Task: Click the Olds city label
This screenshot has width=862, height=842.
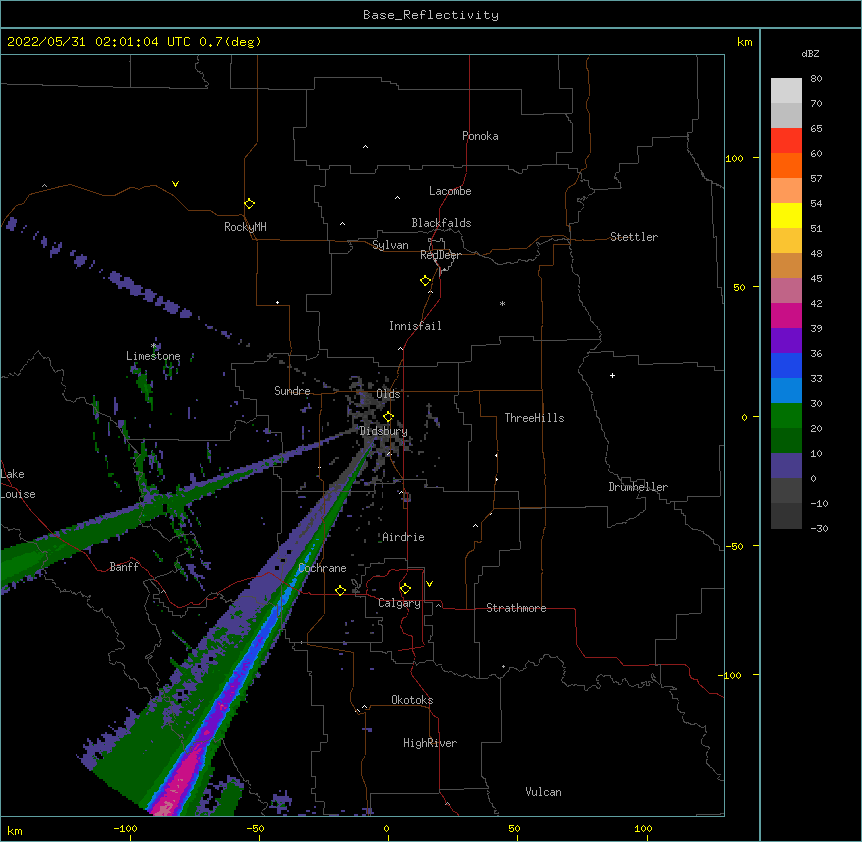Action: tap(388, 394)
